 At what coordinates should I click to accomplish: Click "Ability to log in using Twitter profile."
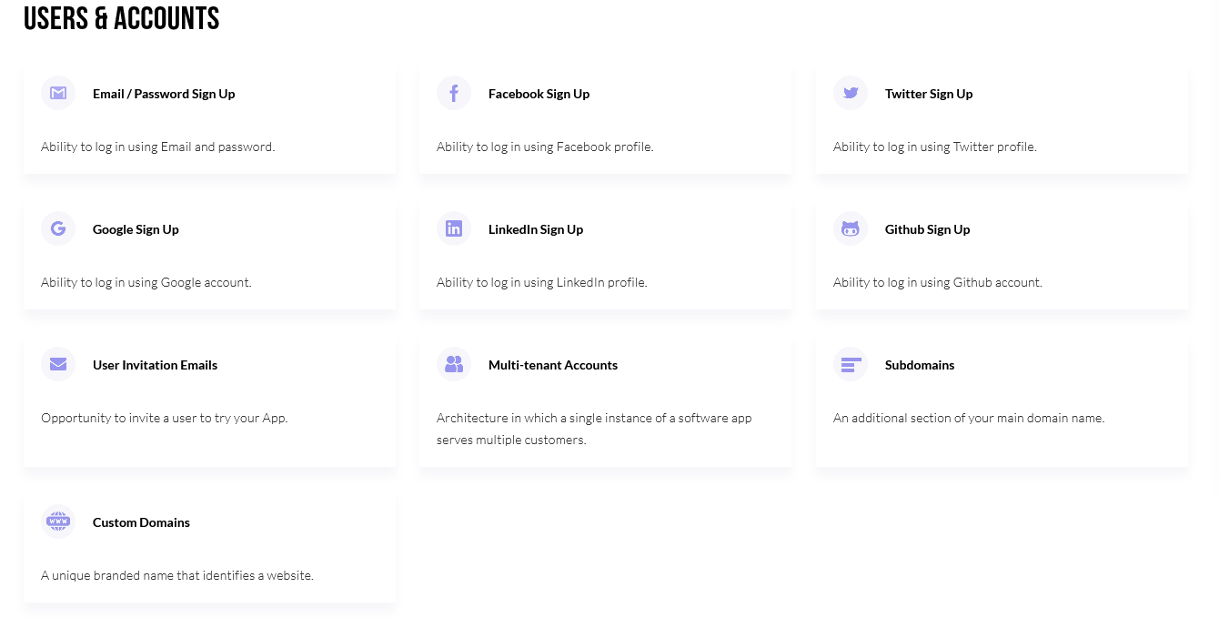[x=935, y=147]
